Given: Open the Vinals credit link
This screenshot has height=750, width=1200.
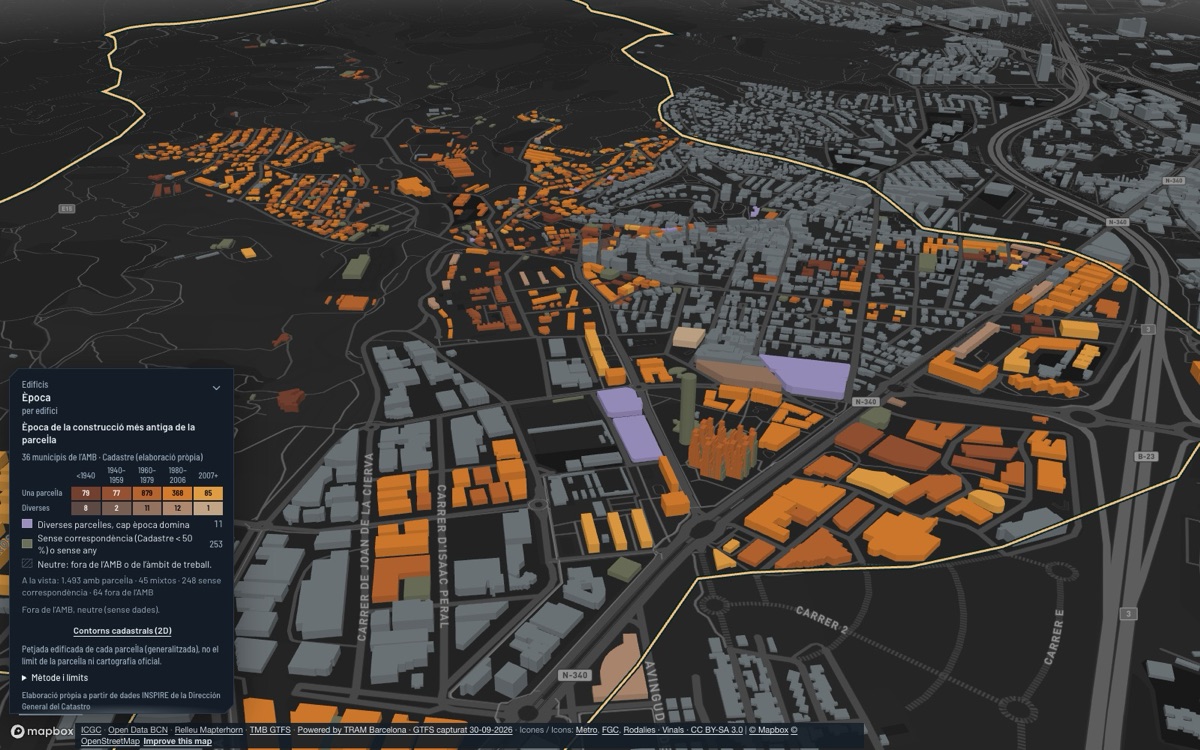Looking at the screenshot, I should [673, 730].
